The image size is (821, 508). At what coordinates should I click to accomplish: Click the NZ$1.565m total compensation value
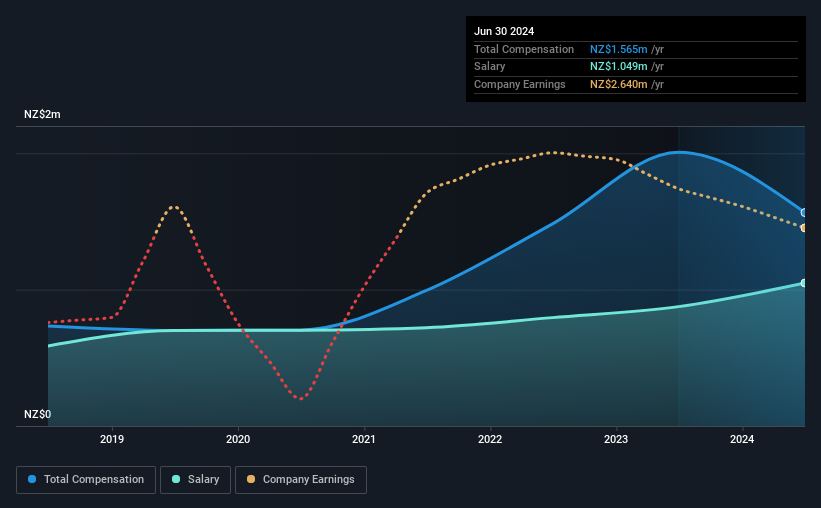[618, 49]
